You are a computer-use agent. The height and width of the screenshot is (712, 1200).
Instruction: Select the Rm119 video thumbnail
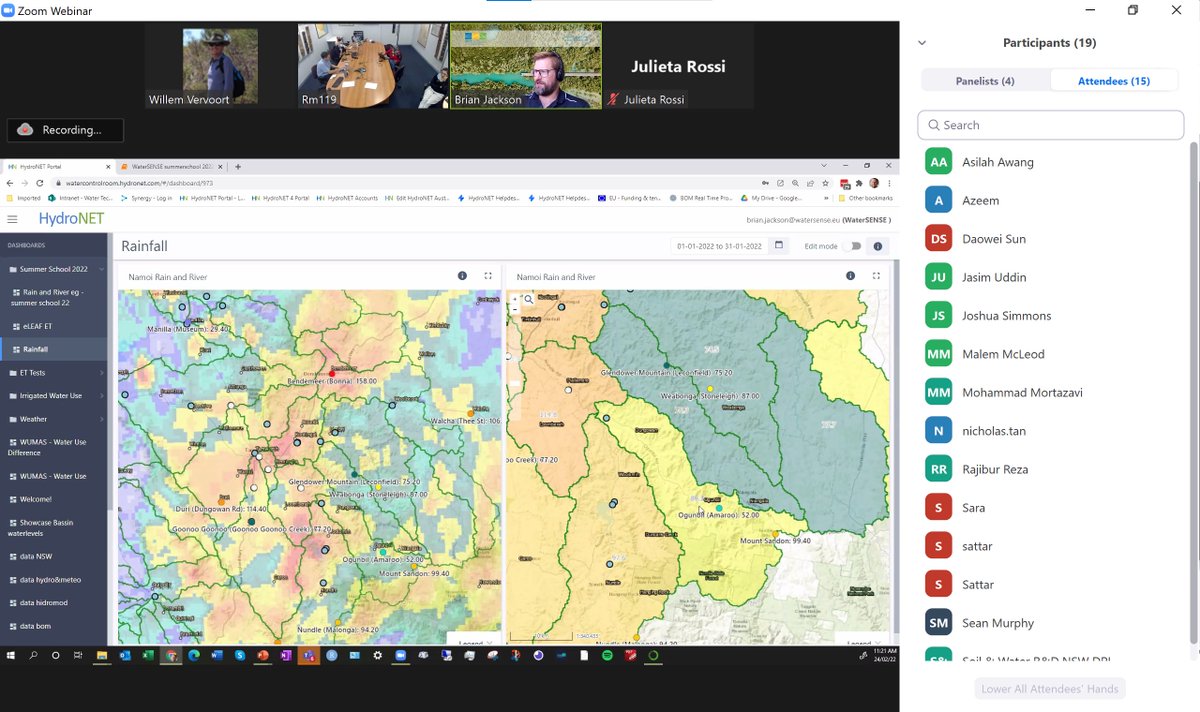click(x=373, y=66)
